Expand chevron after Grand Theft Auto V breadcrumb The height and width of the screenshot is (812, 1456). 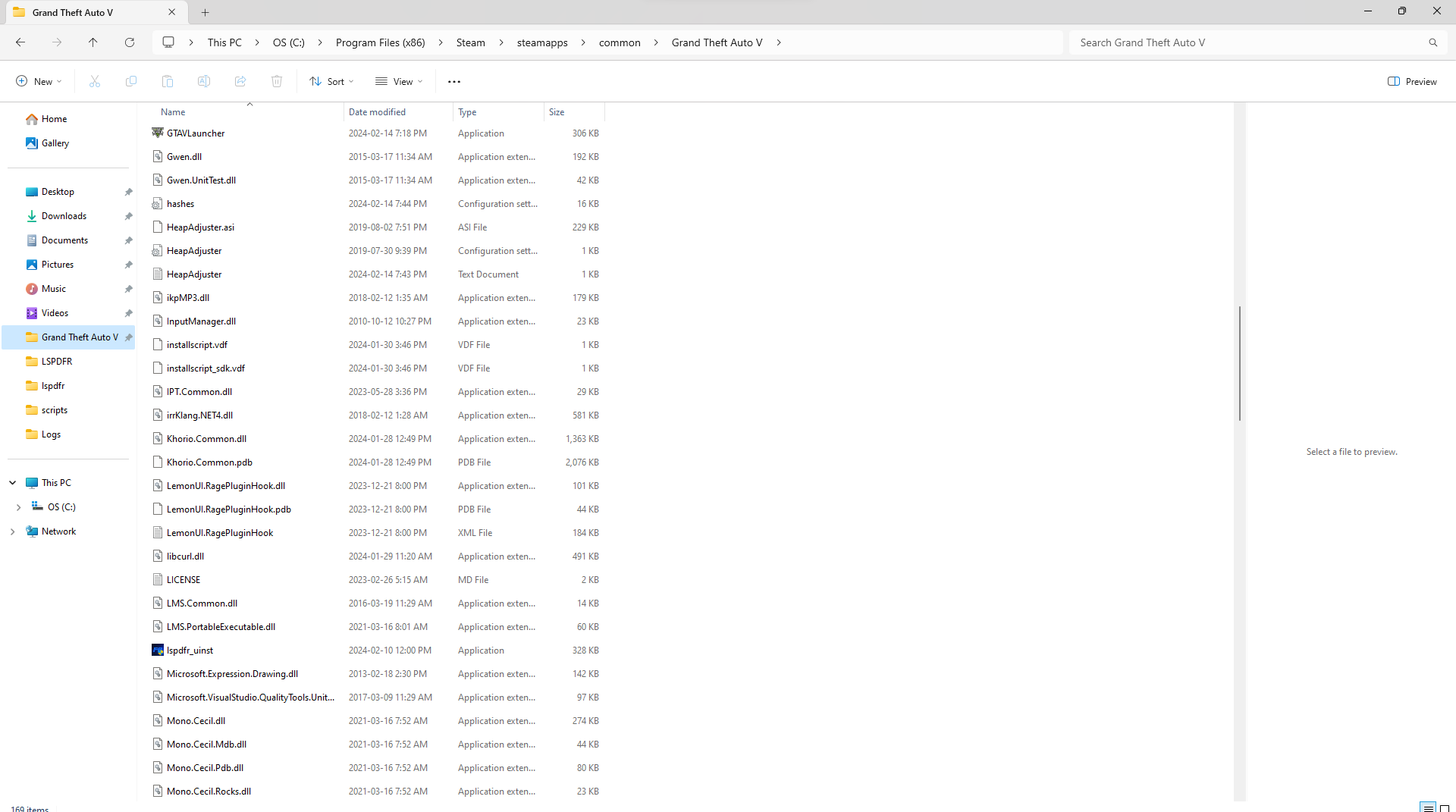coord(779,42)
